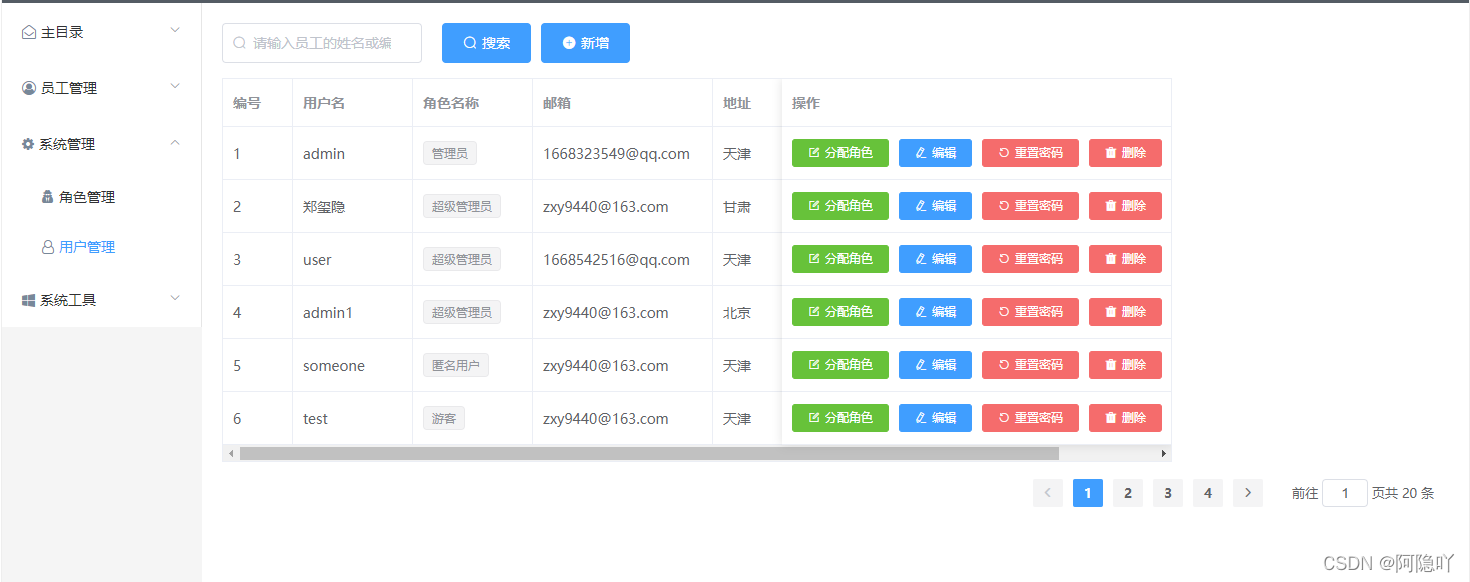Click the scrollbar right arrow
Image resolution: width=1470 pixels, height=582 pixels.
[x=1163, y=454]
